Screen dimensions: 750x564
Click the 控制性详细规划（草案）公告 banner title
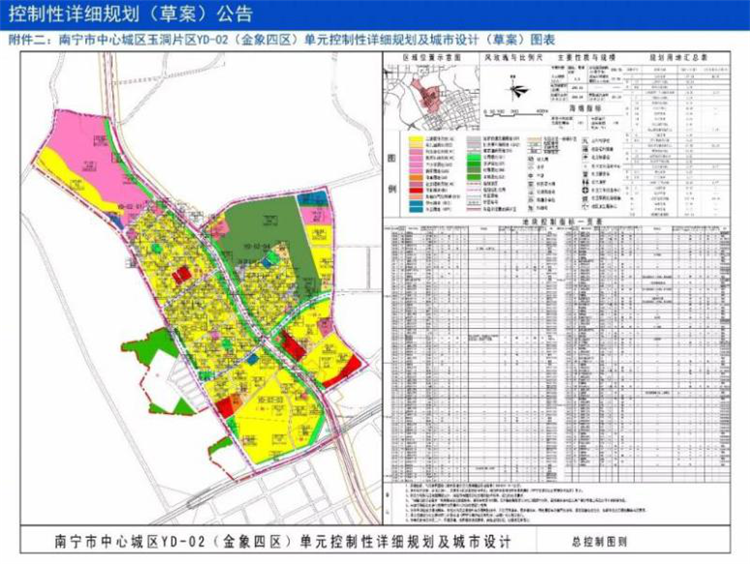pyautogui.click(x=131, y=14)
